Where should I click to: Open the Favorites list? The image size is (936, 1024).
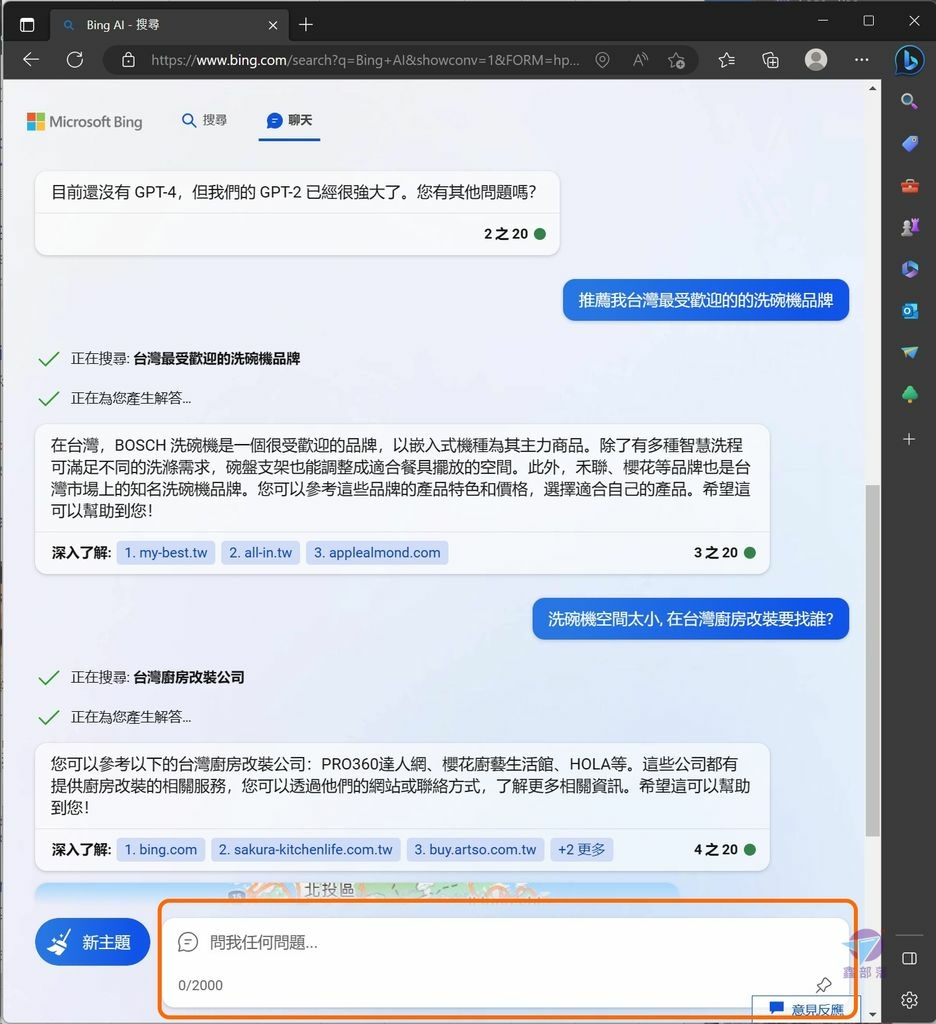tap(726, 60)
